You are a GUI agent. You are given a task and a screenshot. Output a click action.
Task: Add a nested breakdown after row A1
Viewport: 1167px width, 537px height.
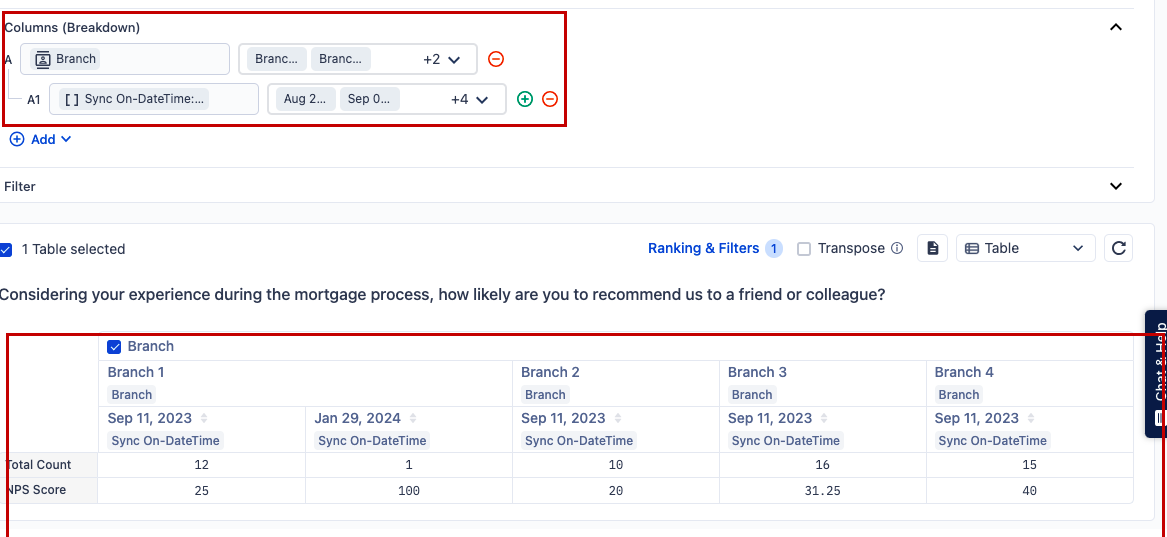click(x=525, y=99)
